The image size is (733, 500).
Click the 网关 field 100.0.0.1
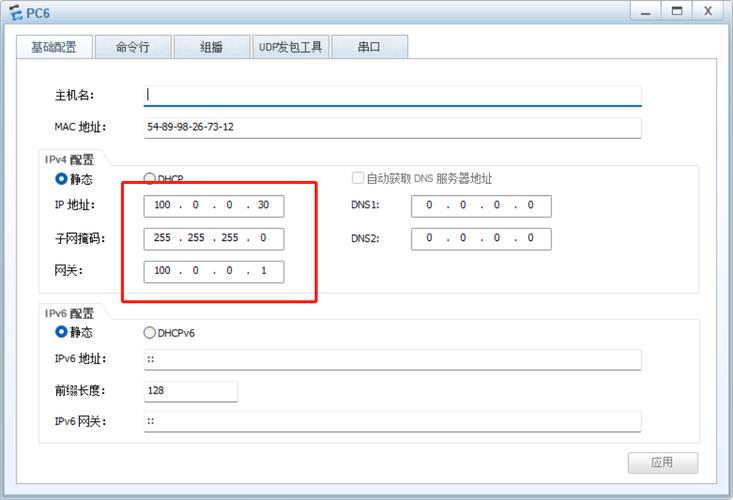tap(214, 271)
